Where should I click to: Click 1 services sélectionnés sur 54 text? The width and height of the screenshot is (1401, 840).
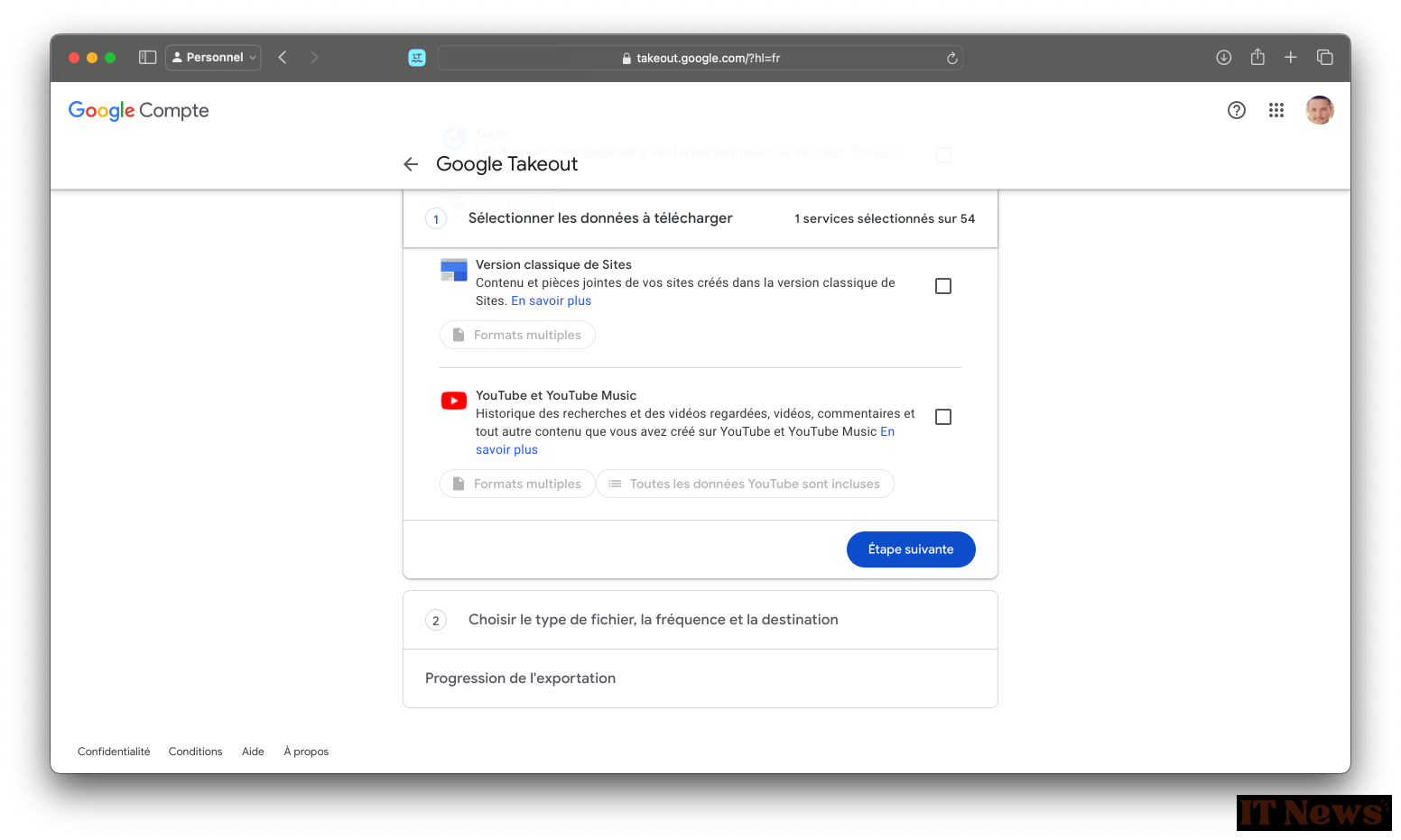point(885,219)
